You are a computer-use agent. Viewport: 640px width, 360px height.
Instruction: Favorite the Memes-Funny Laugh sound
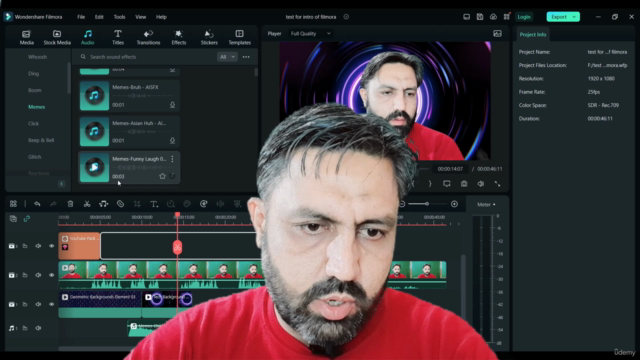[x=162, y=176]
